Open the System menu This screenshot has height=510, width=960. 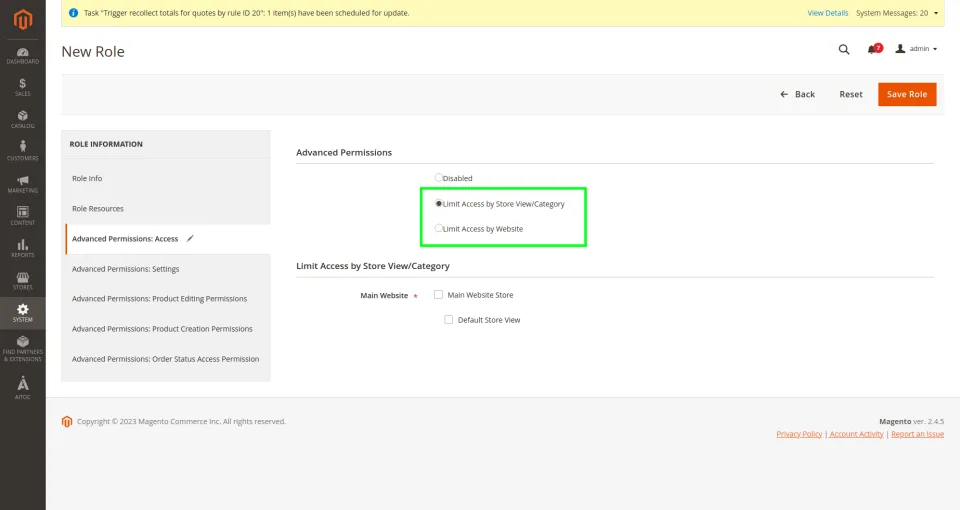click(23, 313)
